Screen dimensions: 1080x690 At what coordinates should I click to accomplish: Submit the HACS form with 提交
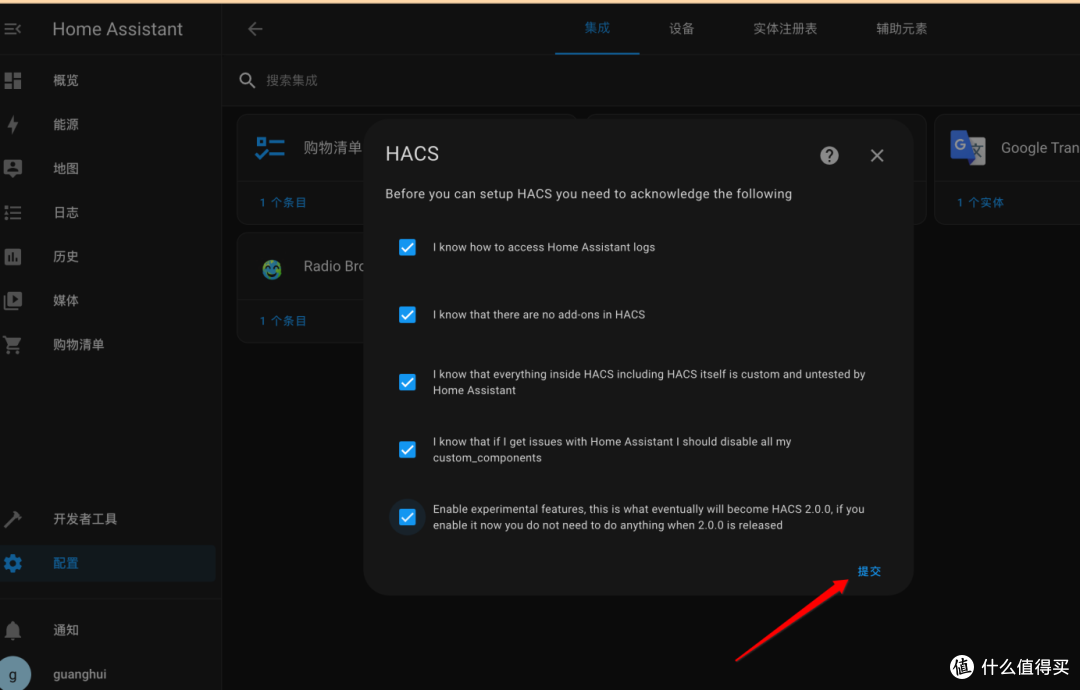coord(869,572)
